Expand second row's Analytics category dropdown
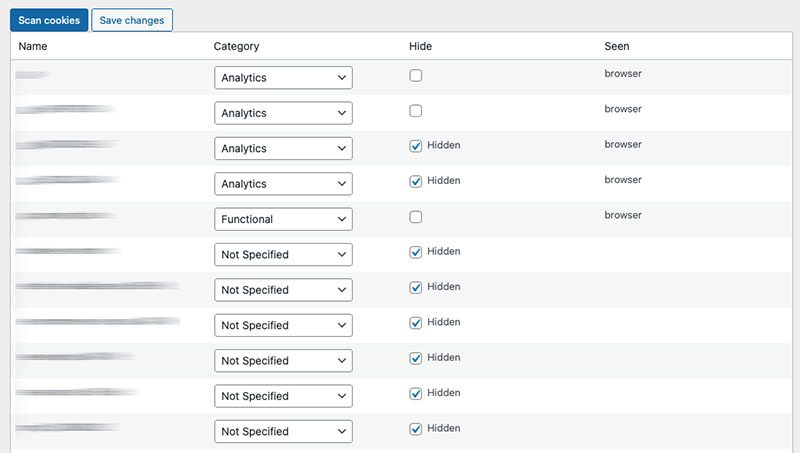 [x=283, y=113]
